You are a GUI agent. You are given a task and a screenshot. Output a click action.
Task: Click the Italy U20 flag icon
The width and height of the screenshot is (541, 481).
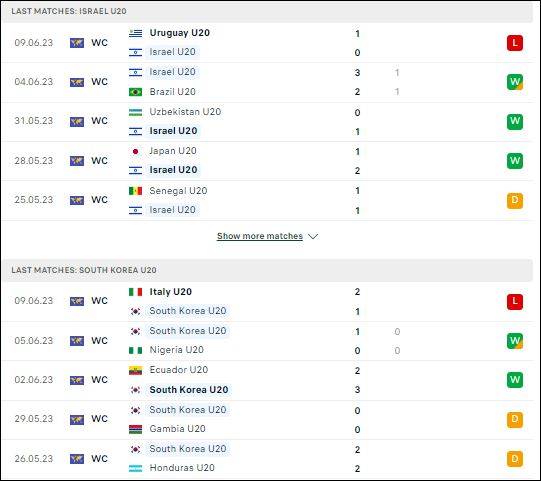135,292
